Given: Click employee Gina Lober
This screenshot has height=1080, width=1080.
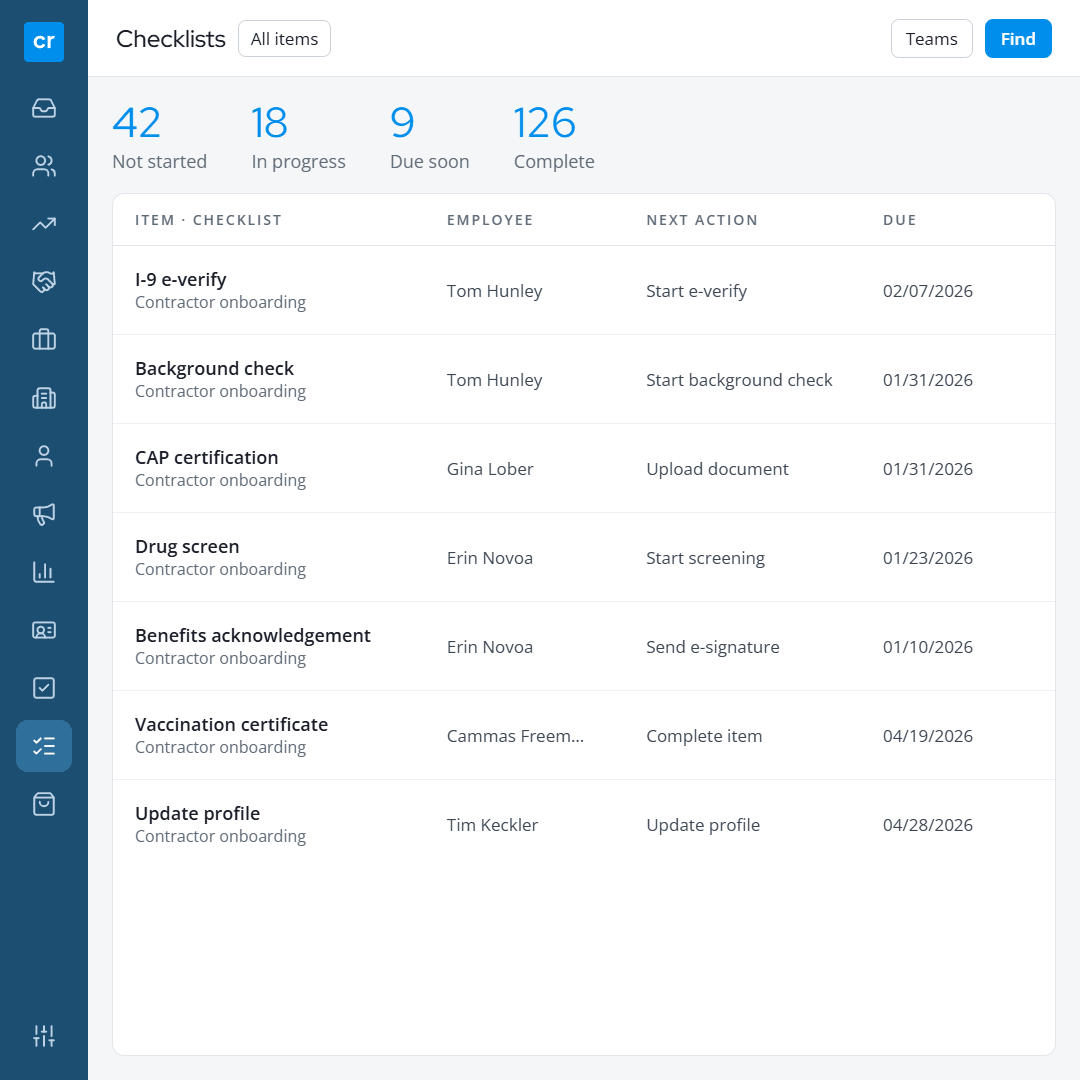Looking at the screenshot, I should [x=490, y=469].
